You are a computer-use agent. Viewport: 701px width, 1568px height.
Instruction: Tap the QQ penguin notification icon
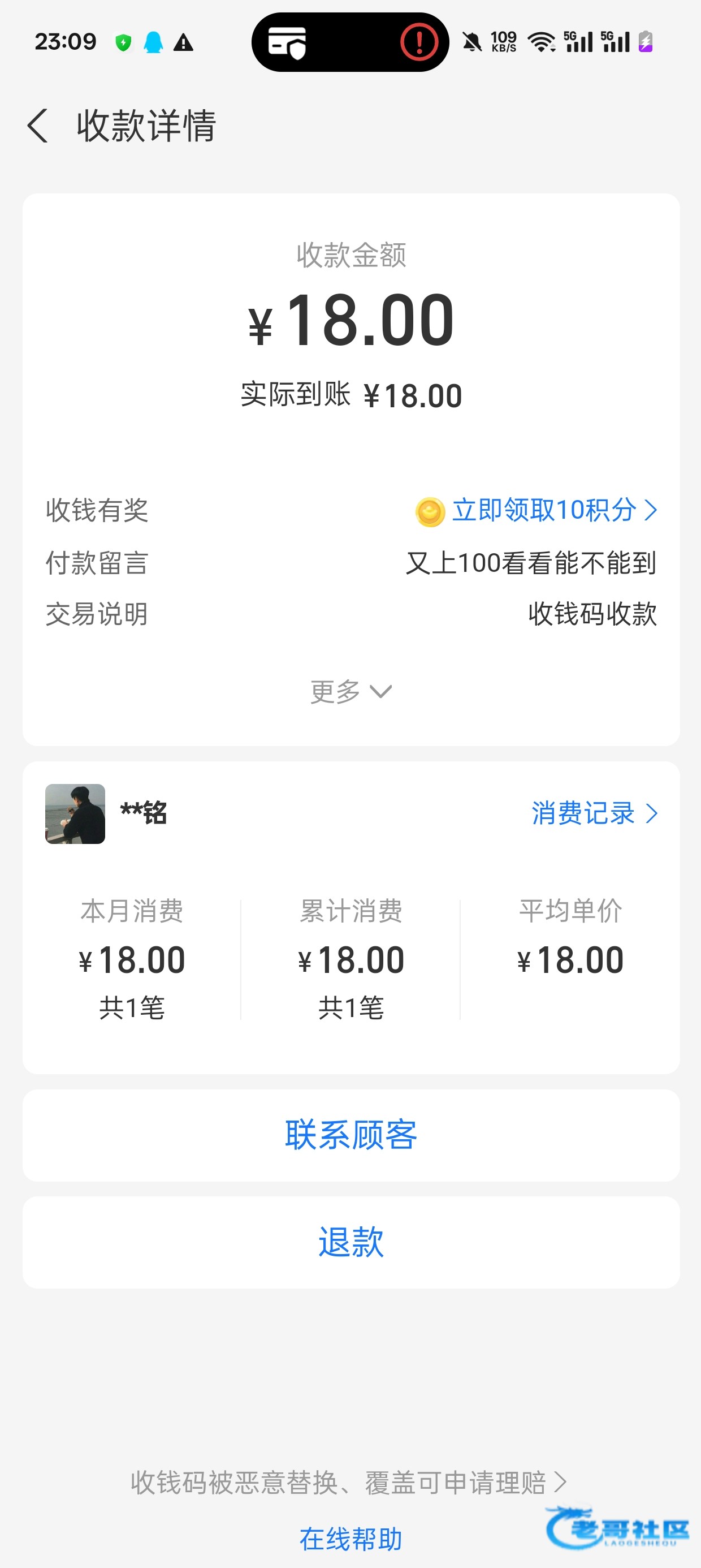[153, 42]
